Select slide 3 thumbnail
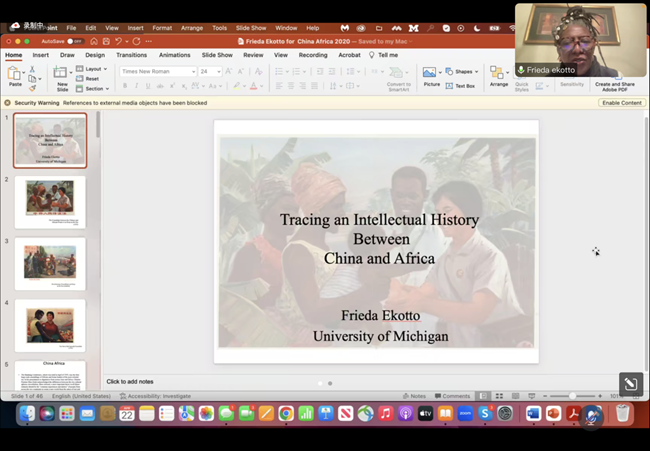This screenshot has height=451, width=650. (50, 264)
